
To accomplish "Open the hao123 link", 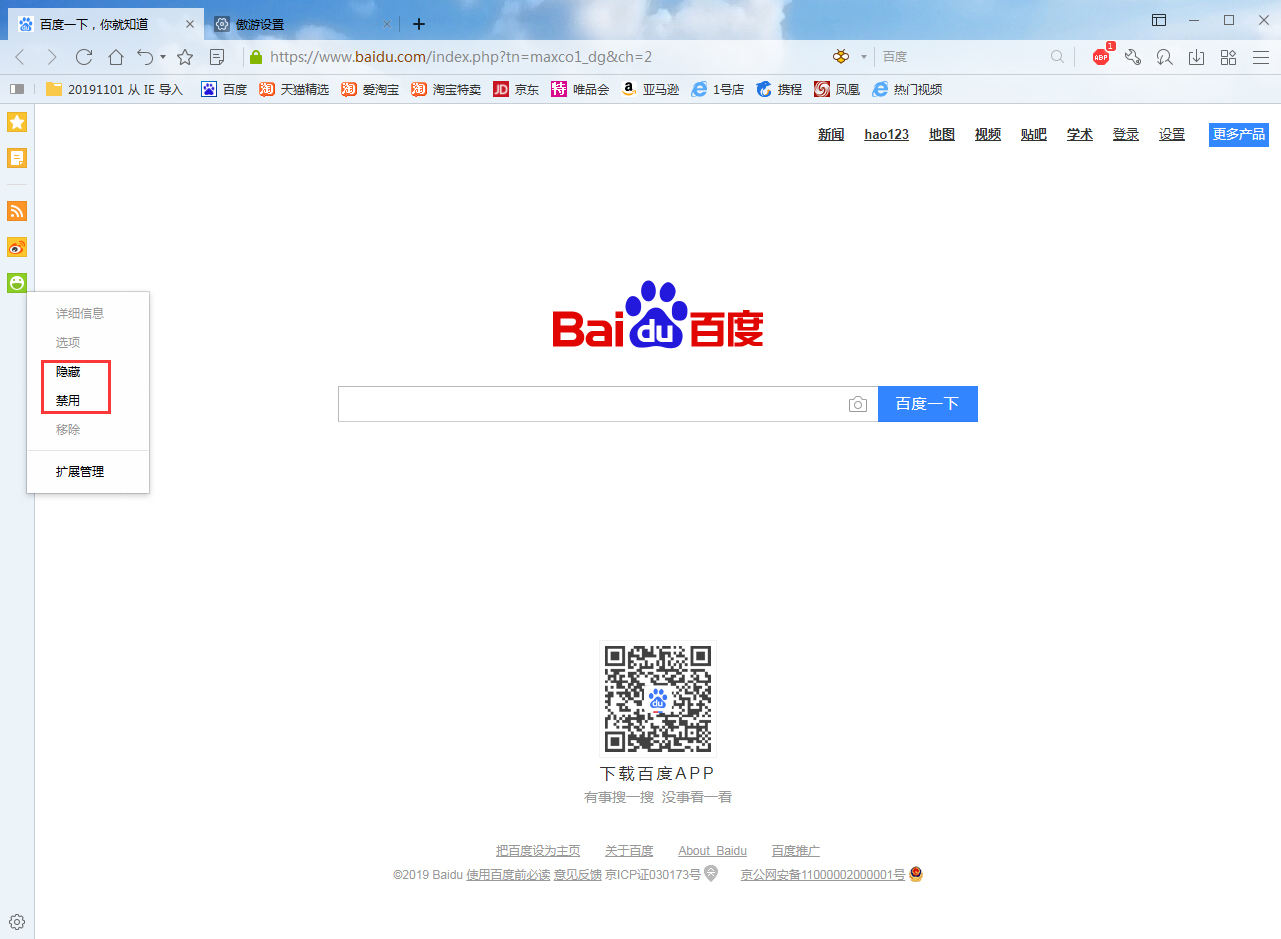I will pyautogui.click(x=885, y=134).
